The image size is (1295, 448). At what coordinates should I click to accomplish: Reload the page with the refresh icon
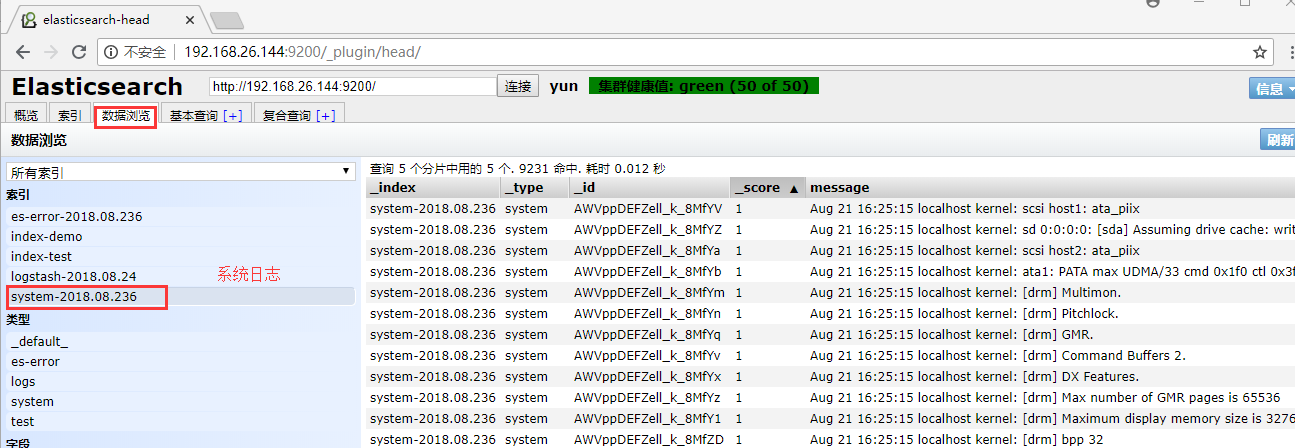coord(78,52)
